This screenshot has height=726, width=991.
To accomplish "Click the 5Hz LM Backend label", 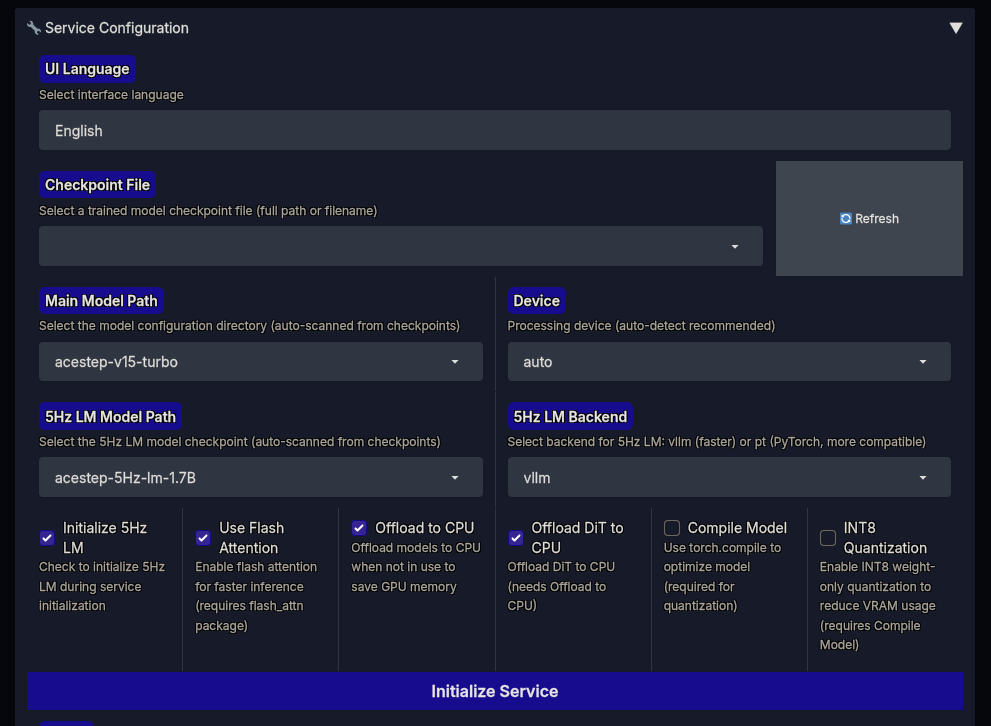I will click(570, 416).
